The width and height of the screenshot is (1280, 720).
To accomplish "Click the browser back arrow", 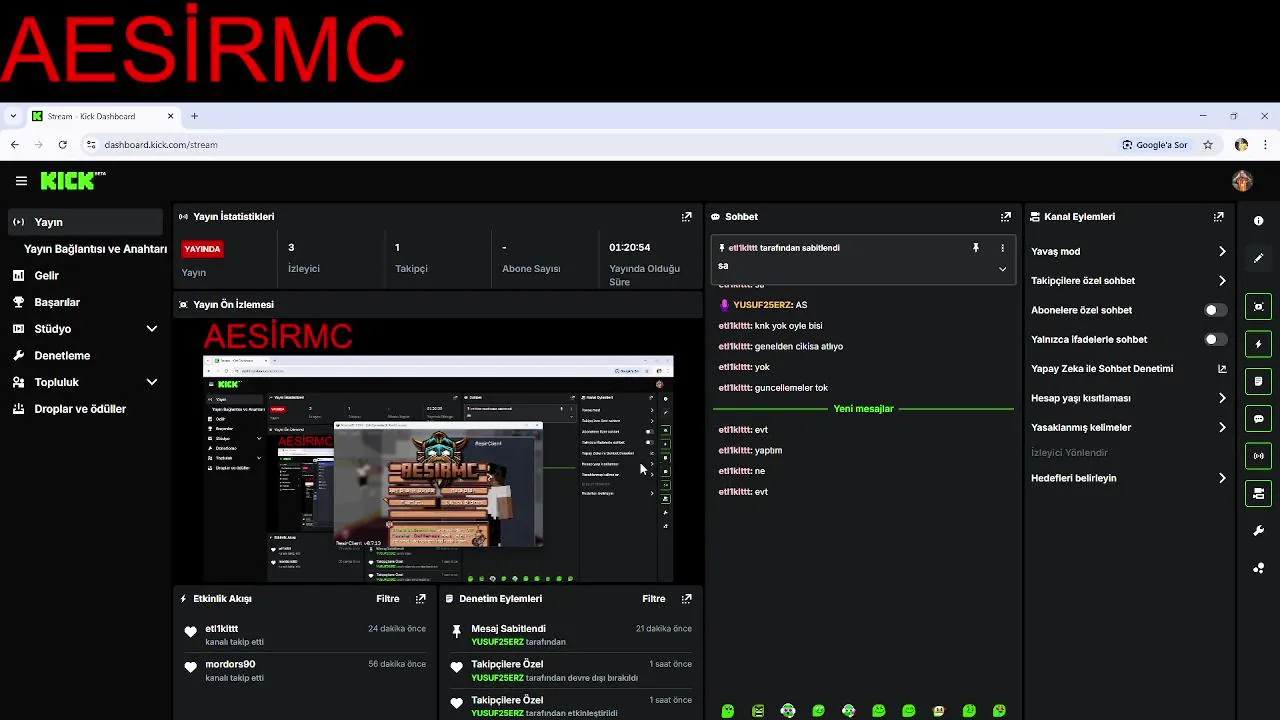I will [x=14, y=145].
